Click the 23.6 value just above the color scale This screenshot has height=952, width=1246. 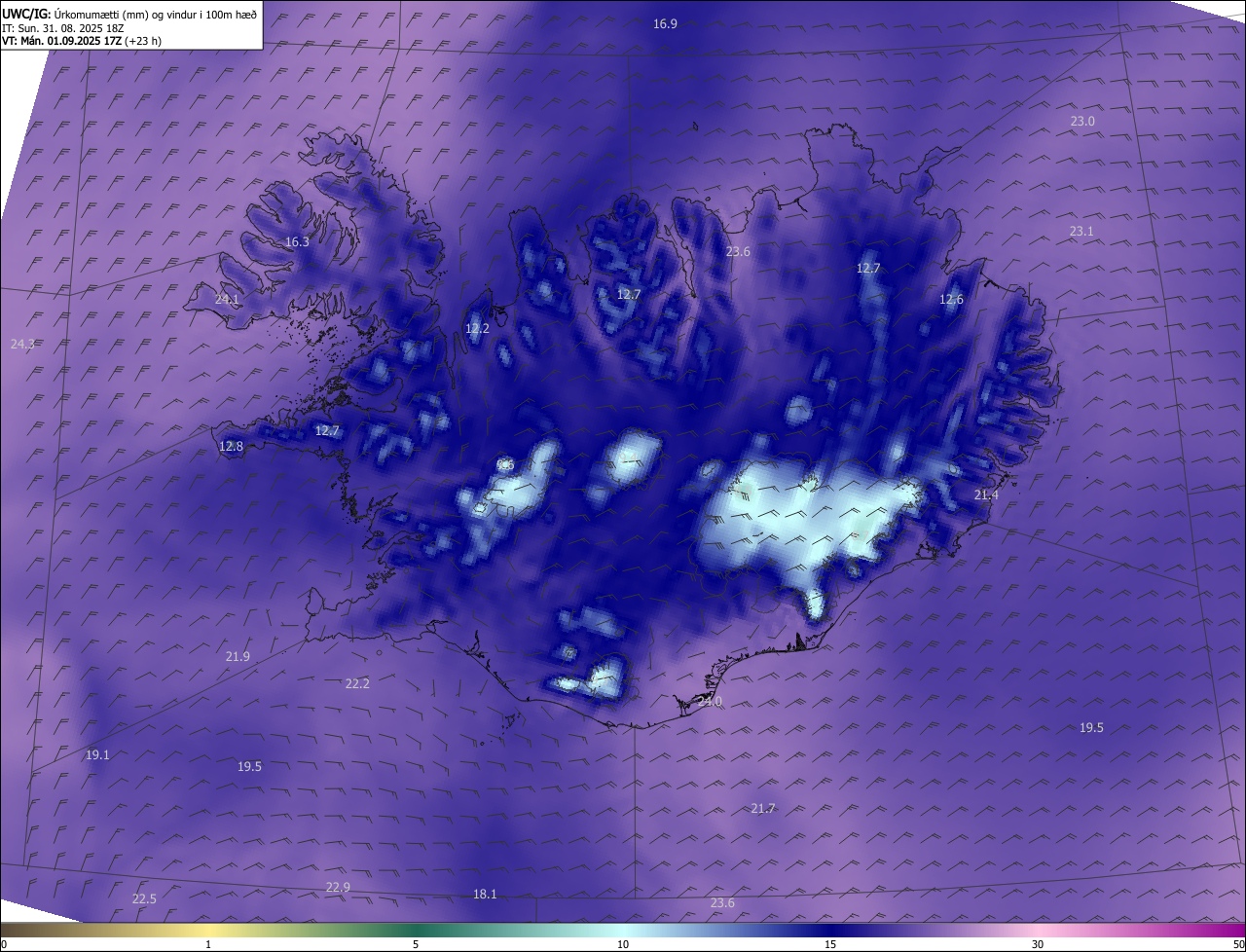pyautogui.click(x=722, y=902)
